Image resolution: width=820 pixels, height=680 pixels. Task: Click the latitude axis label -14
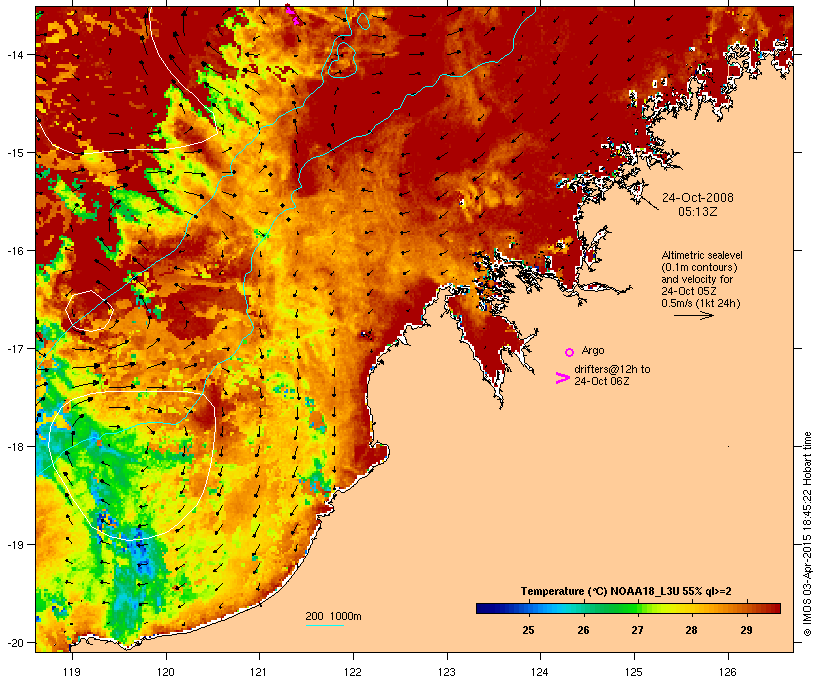tap(15, 55)
